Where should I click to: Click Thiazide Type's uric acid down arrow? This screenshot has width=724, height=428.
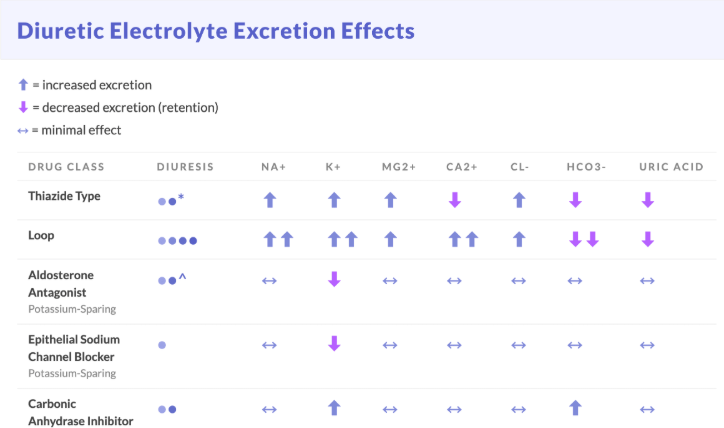point(647,200)
